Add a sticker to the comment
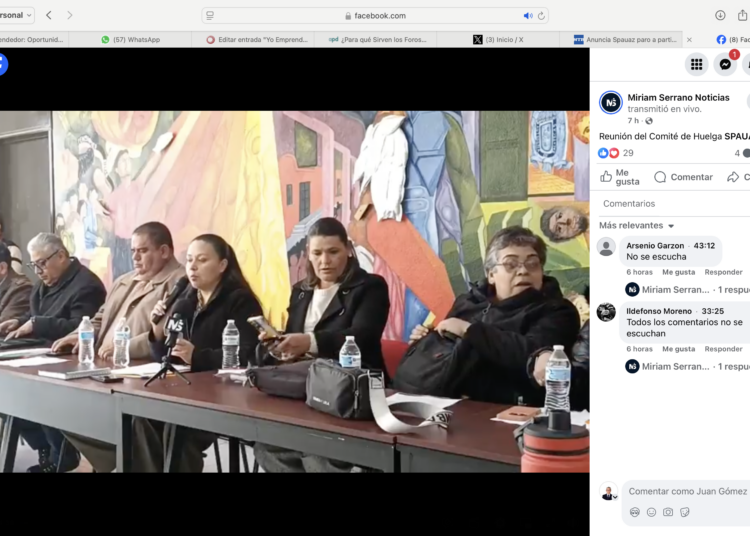This screenshot has height=536, width=750. pos(685,512)
